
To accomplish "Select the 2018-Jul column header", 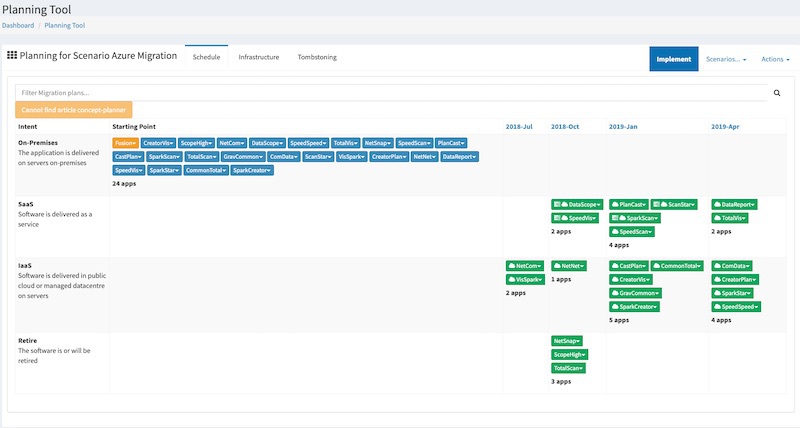I will click(x=519, y=127).
